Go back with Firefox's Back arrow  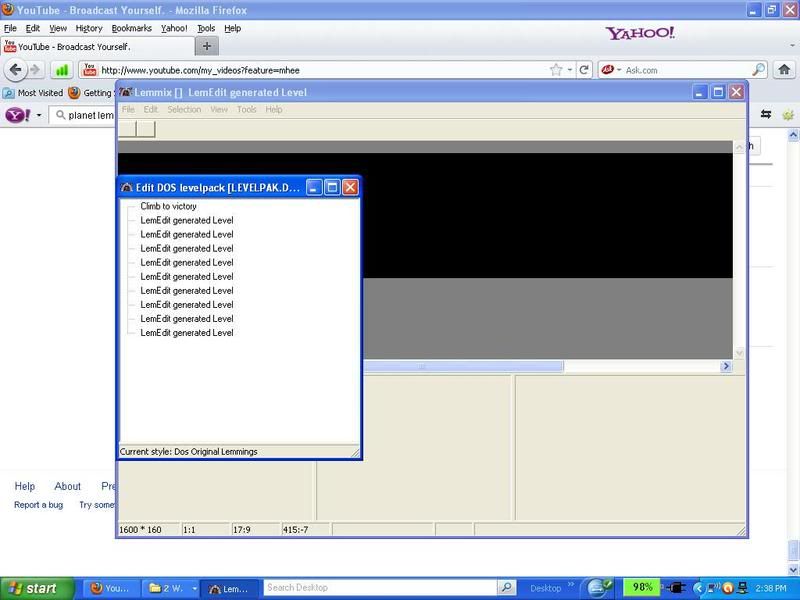(x=15, y=69)
